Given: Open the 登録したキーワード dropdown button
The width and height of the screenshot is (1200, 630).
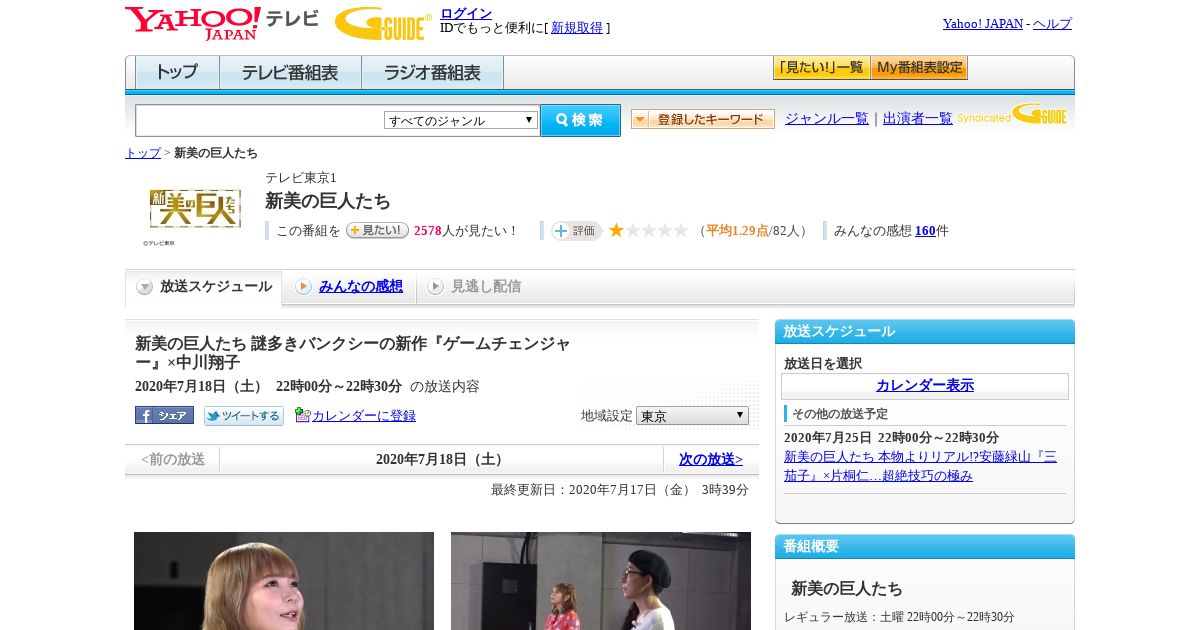Looking at the screenshot, I should 703,119.
